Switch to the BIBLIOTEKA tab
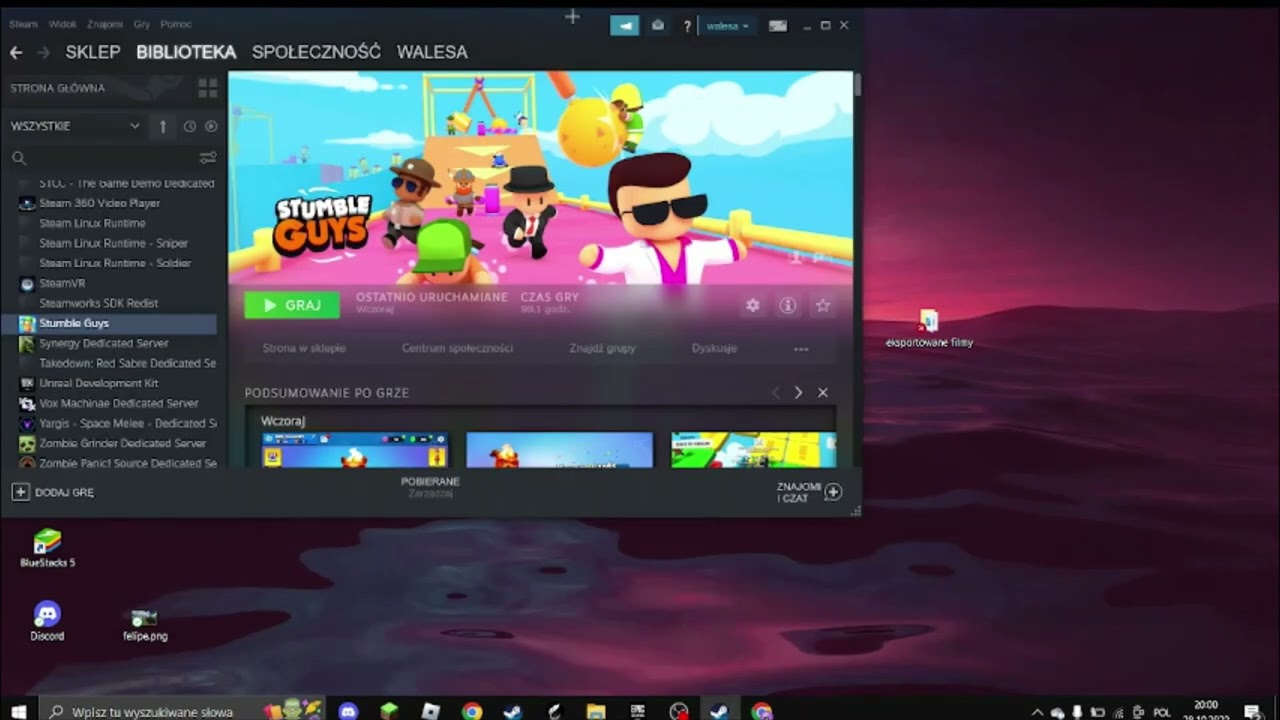 coord(186,52)
